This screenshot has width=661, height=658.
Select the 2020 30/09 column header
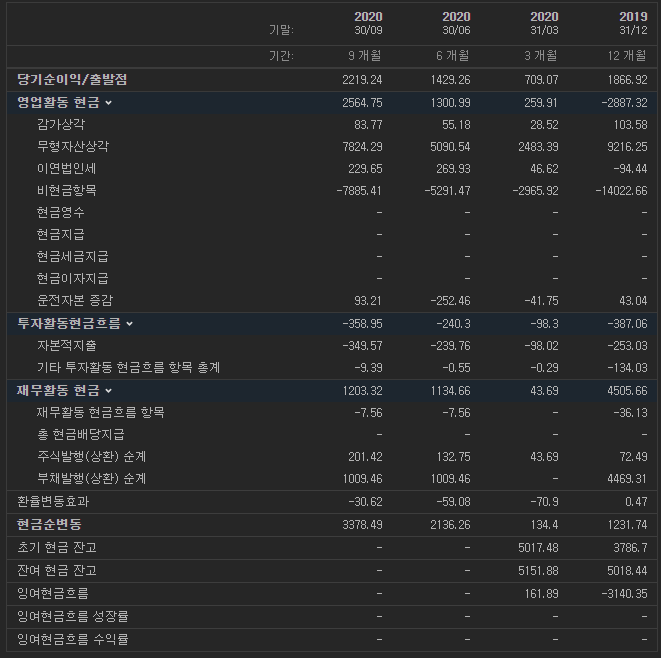coord(368,23)
